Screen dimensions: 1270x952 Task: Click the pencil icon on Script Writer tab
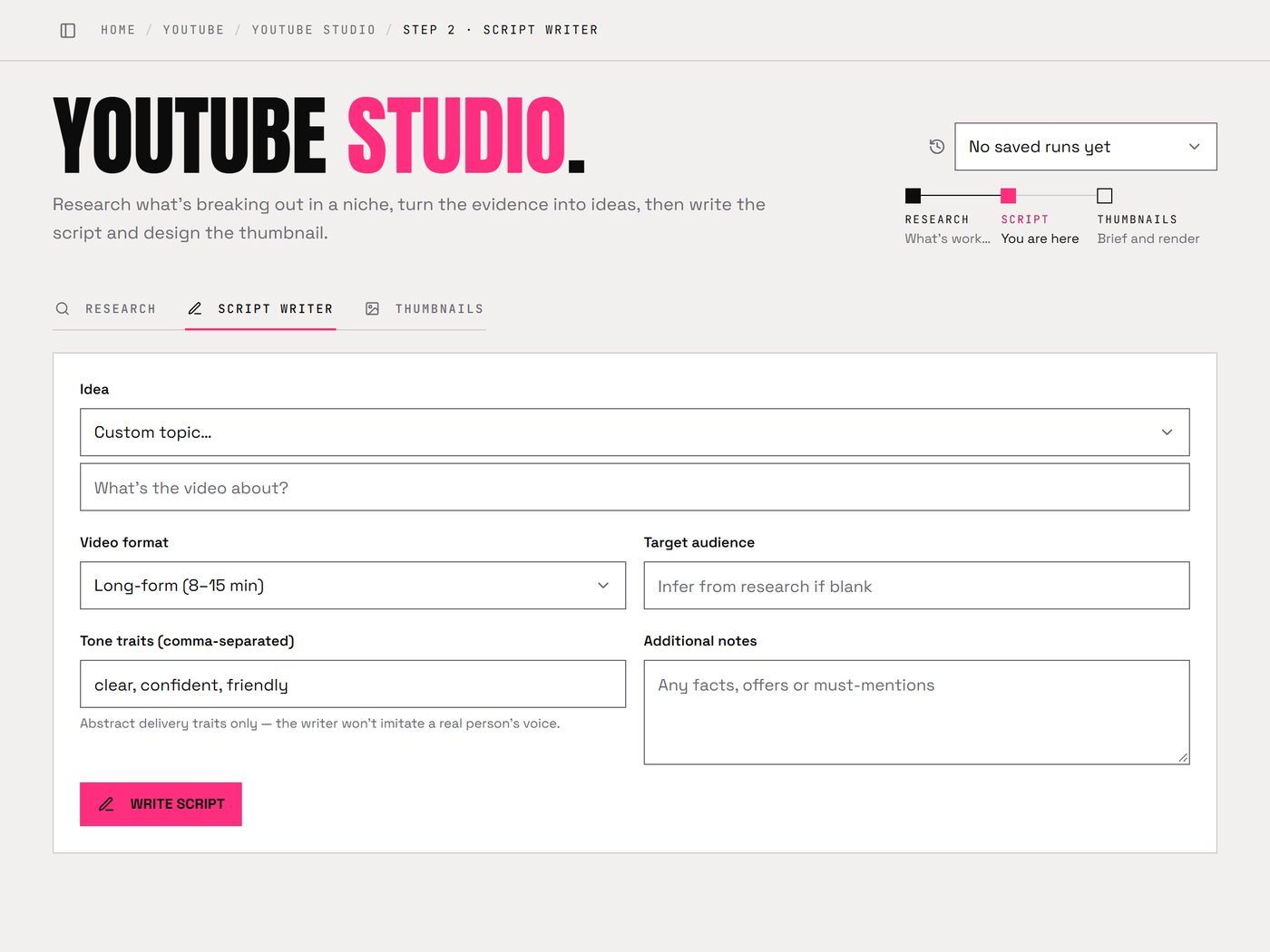(x=195, y=308)
